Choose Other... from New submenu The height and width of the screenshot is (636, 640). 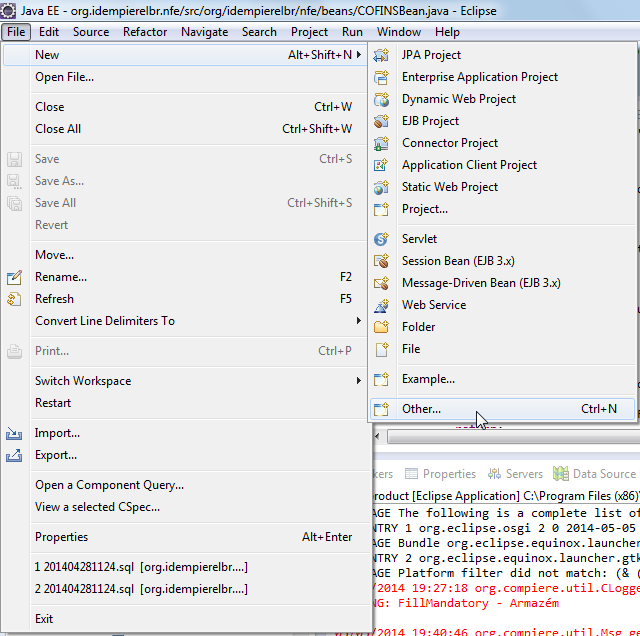click(x=421, y=409)
